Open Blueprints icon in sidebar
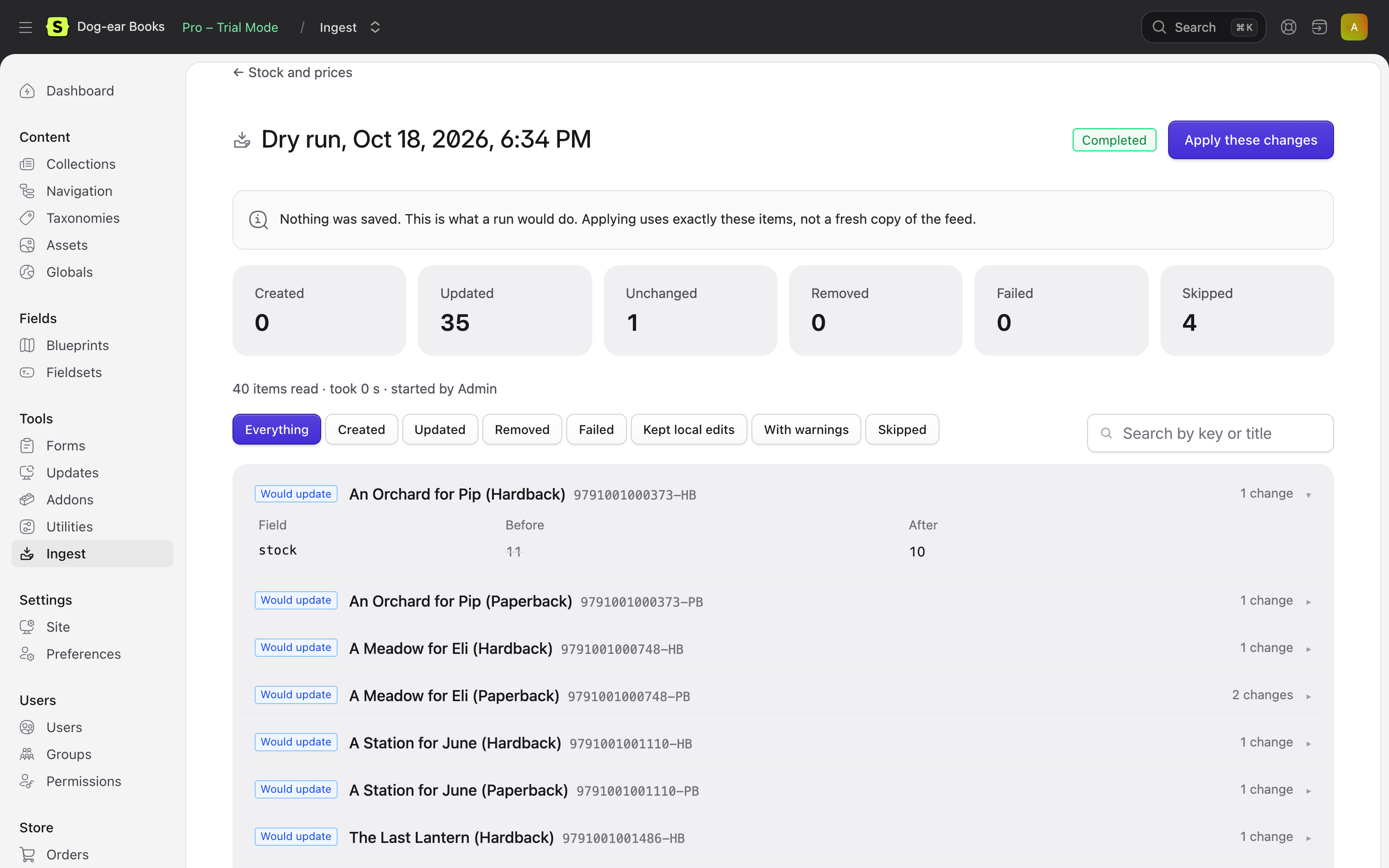The width and height of the screenshot is (1389, 868). 27,345
